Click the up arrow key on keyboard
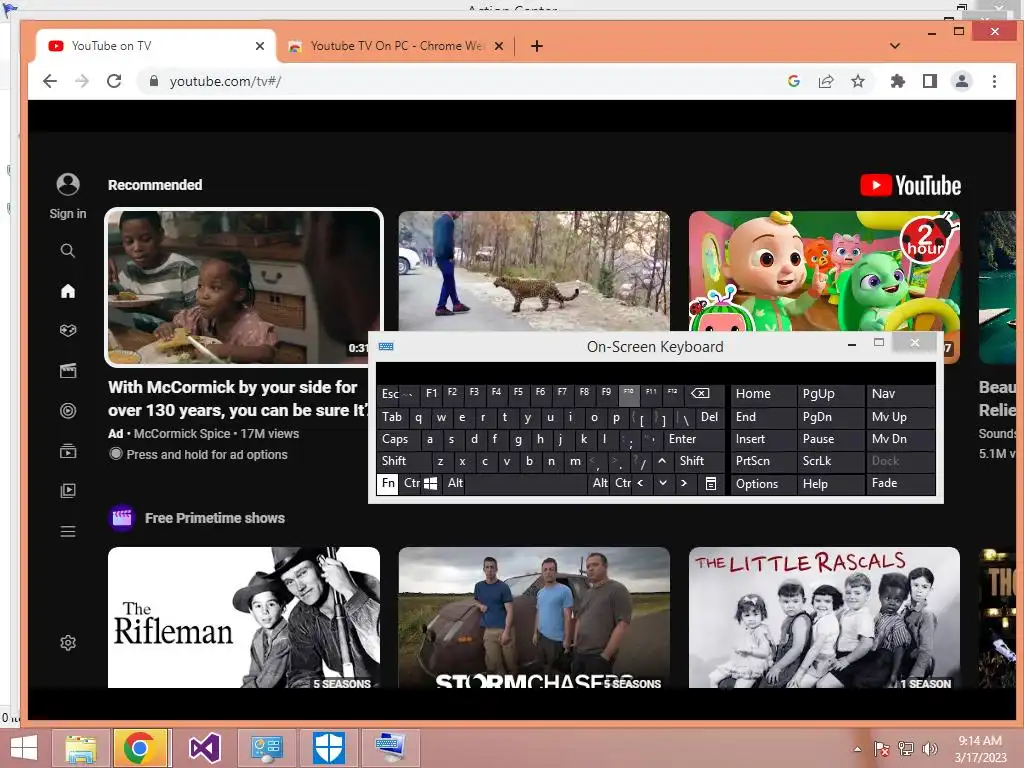The height and width of the screenshot is (768, 1024). 662,461
